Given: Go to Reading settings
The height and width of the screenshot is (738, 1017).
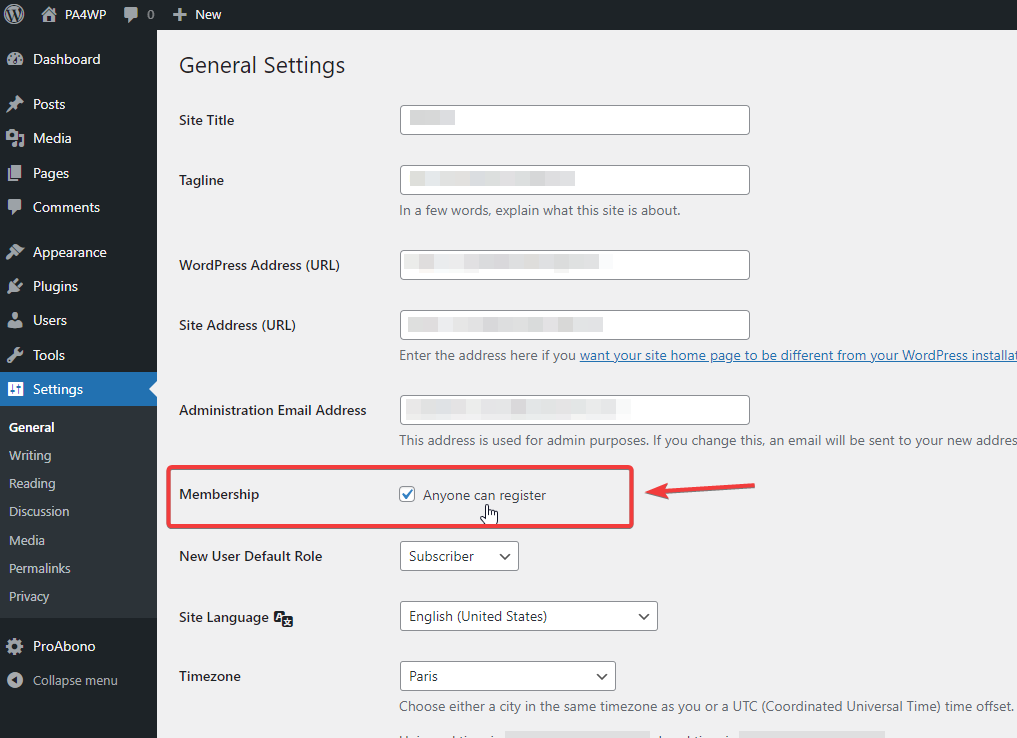Looking at the screenshot, I should (x=32, y=483).
